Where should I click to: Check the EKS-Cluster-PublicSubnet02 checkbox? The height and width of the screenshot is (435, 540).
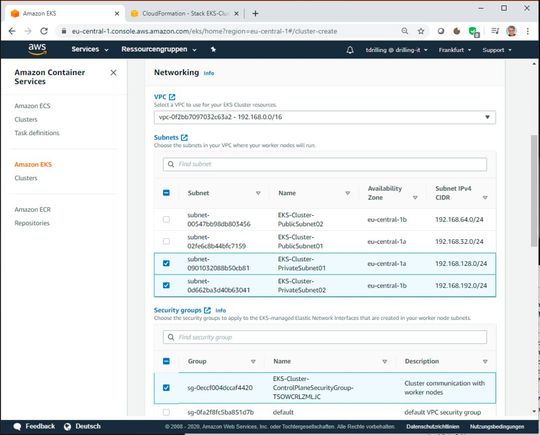coord(166,219)
